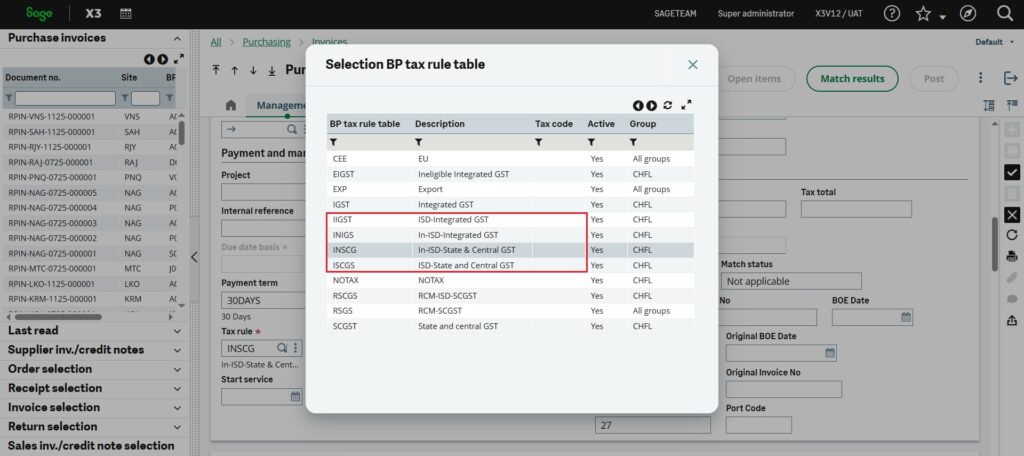Open the calendar icon beside X3
Viewport: 1024px width, 456px height.
point(125,14)
